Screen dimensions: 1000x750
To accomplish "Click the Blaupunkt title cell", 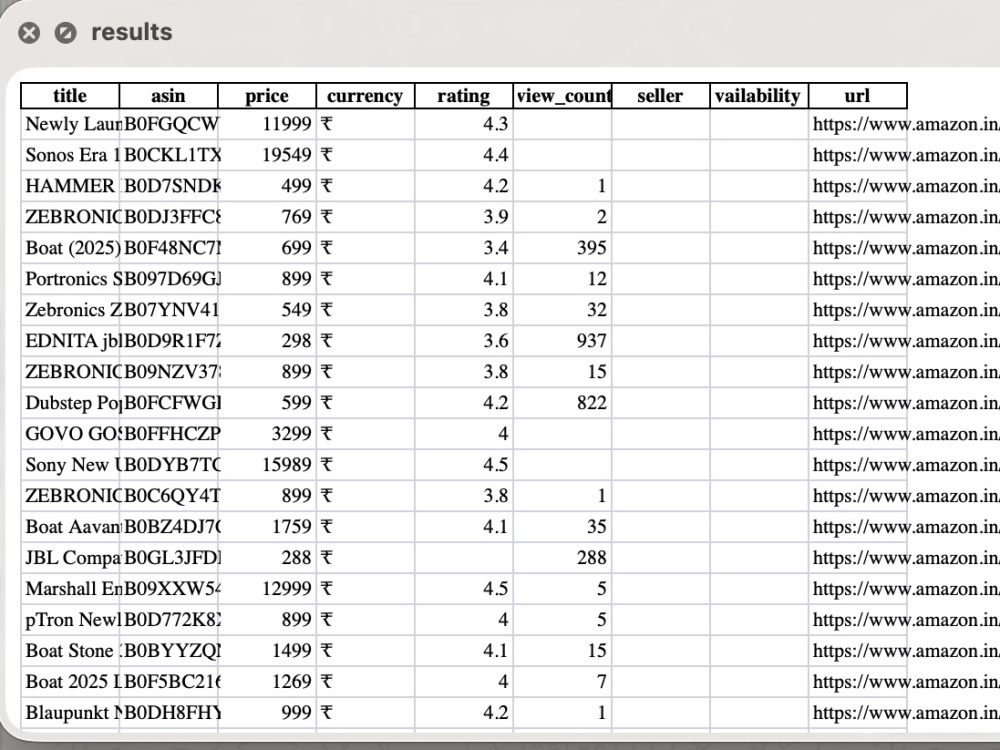I will 70,712.
